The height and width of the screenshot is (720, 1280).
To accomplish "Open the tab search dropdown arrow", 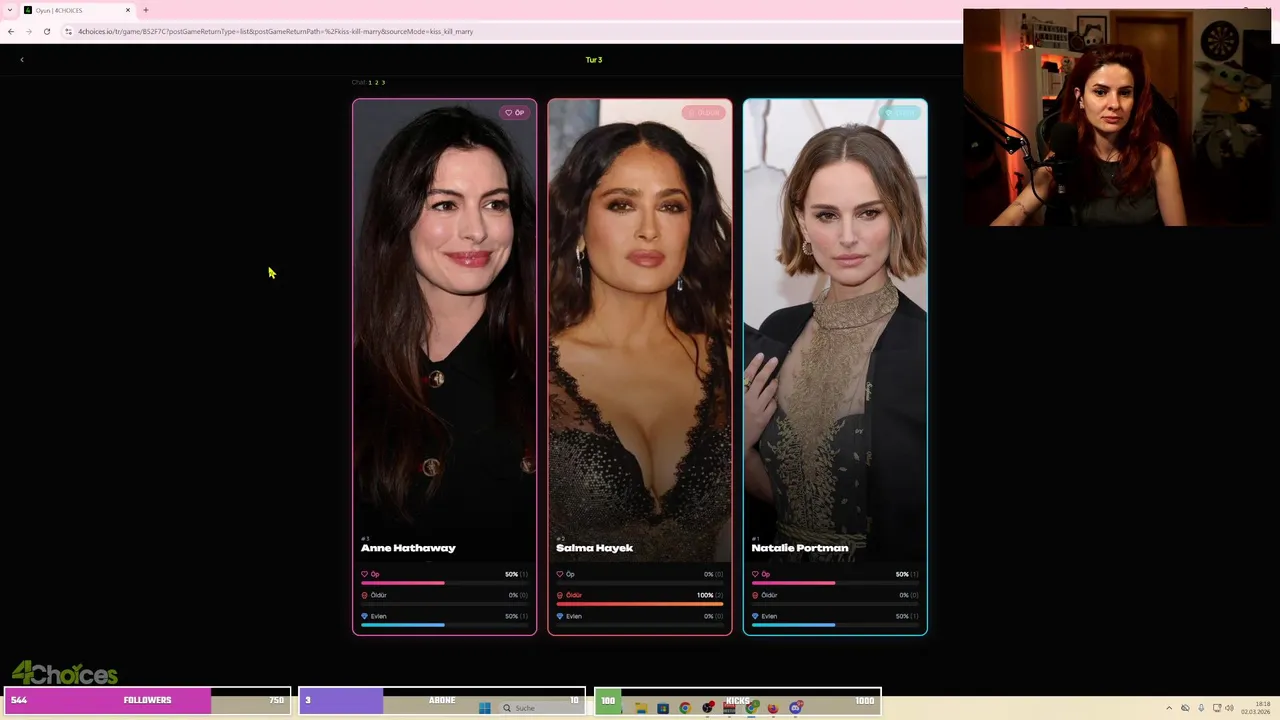I will pos(9,10).
